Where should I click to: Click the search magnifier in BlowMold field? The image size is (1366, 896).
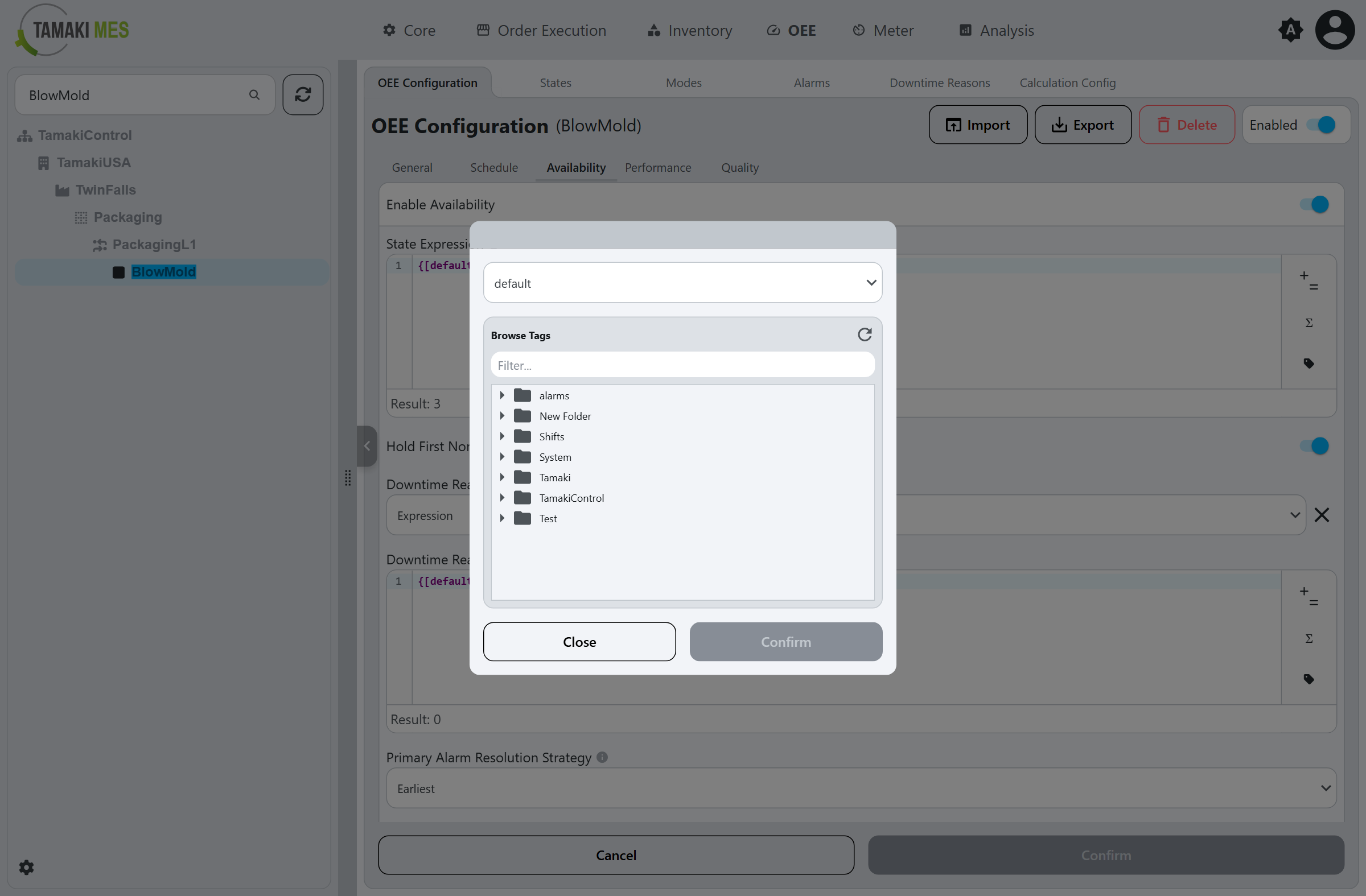pos(254,94)
